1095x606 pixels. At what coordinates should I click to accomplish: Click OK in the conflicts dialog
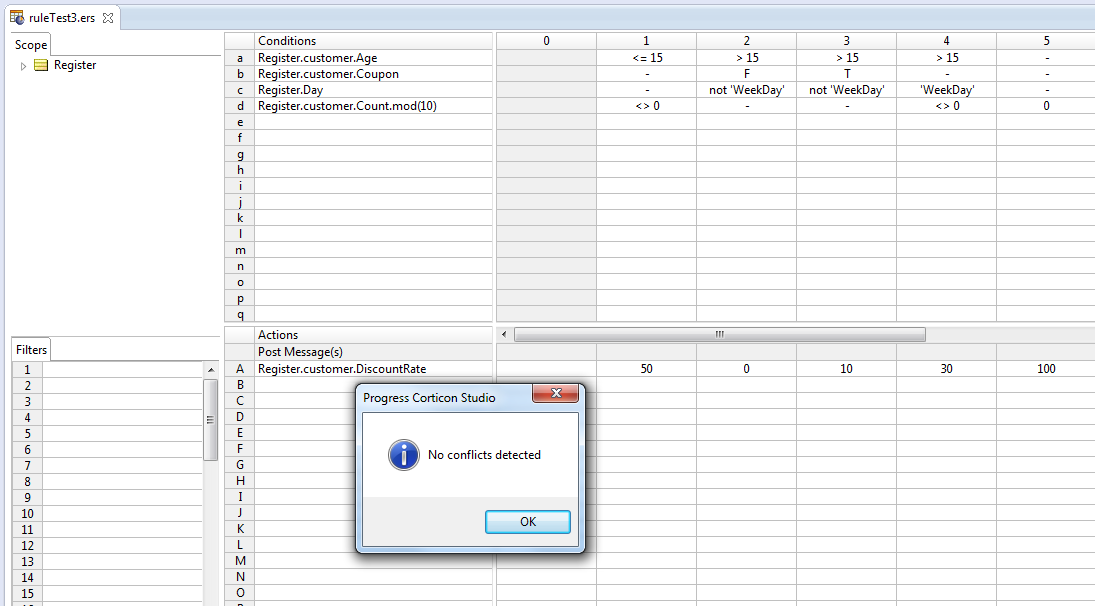pos(528,522)
